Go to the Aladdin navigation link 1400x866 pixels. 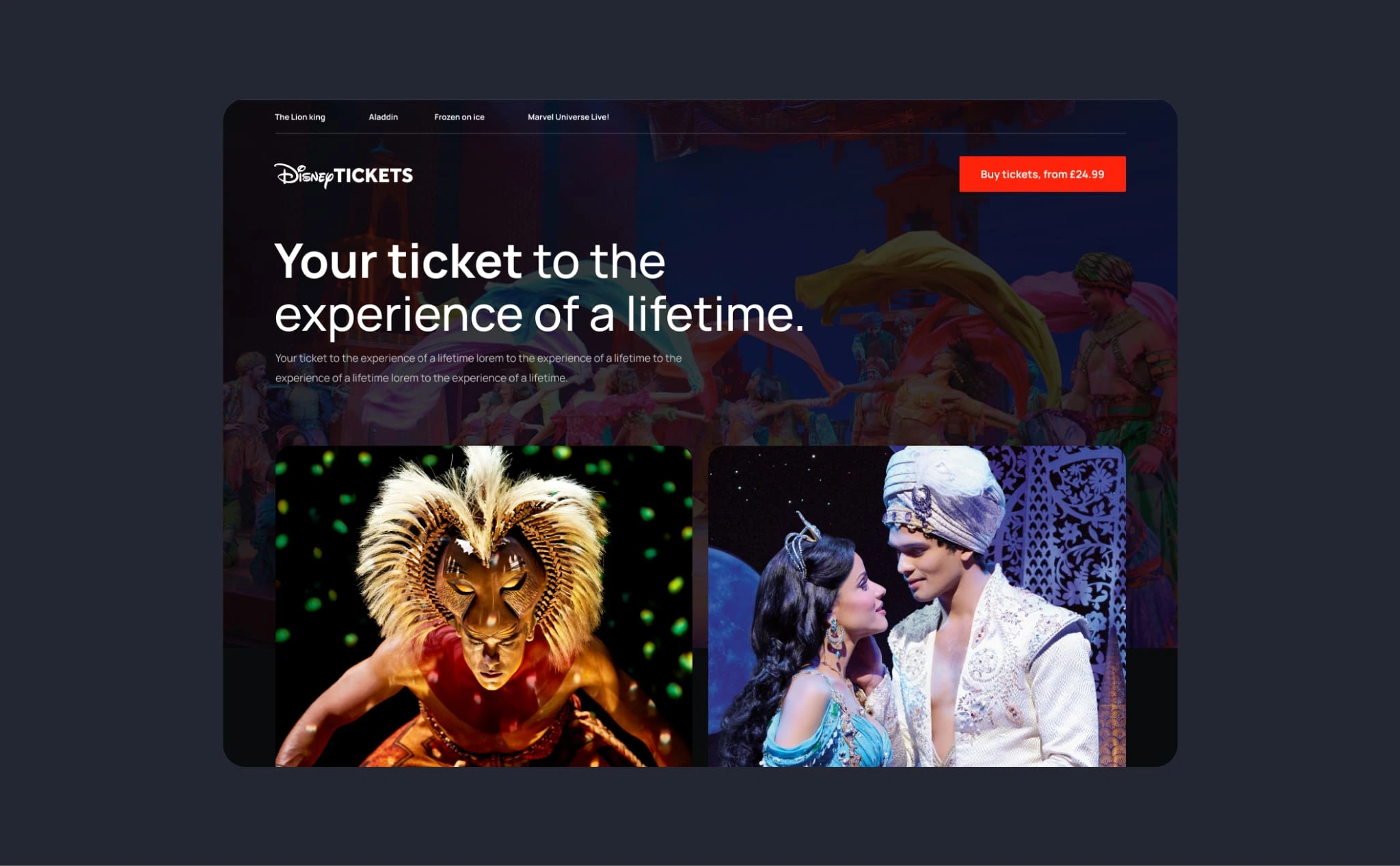383,117
